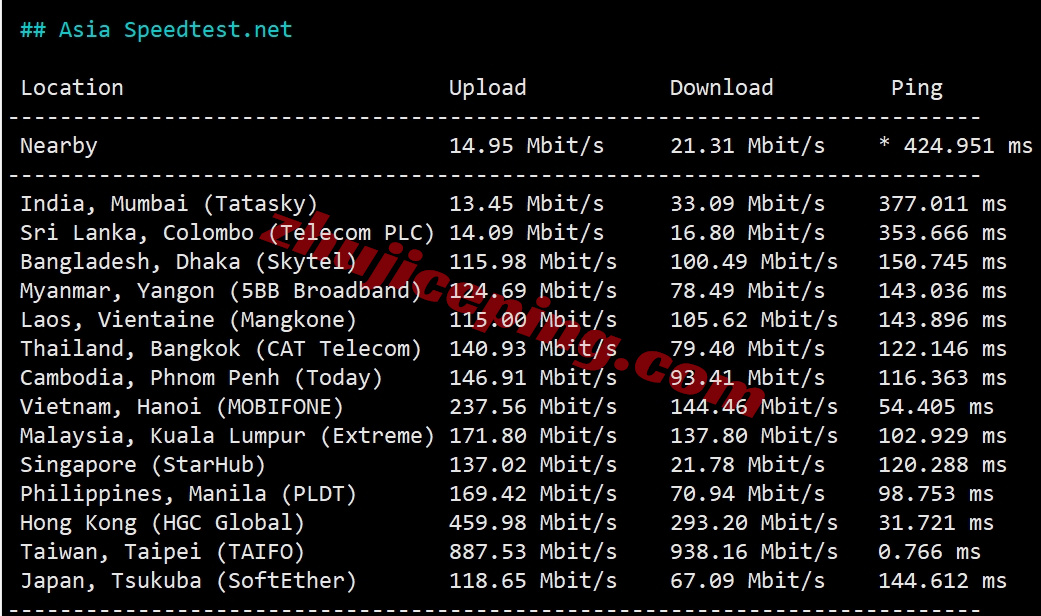
Task: Click 'Philippines, Manila (PLDT)' location
Action: (188, 495)
